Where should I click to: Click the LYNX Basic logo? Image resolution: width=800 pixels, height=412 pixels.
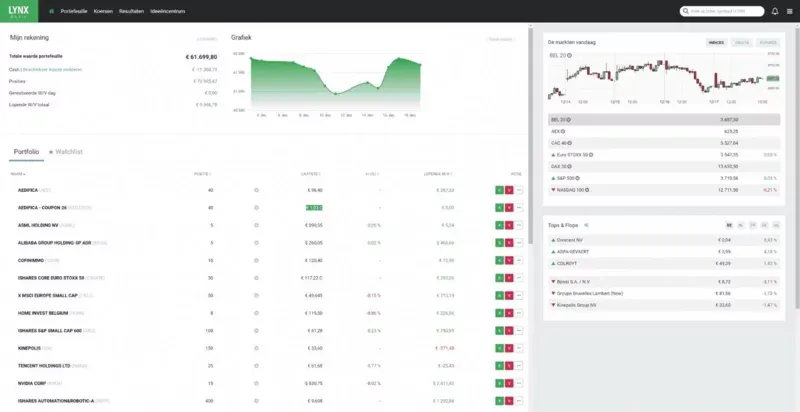[x=19, y=11]
